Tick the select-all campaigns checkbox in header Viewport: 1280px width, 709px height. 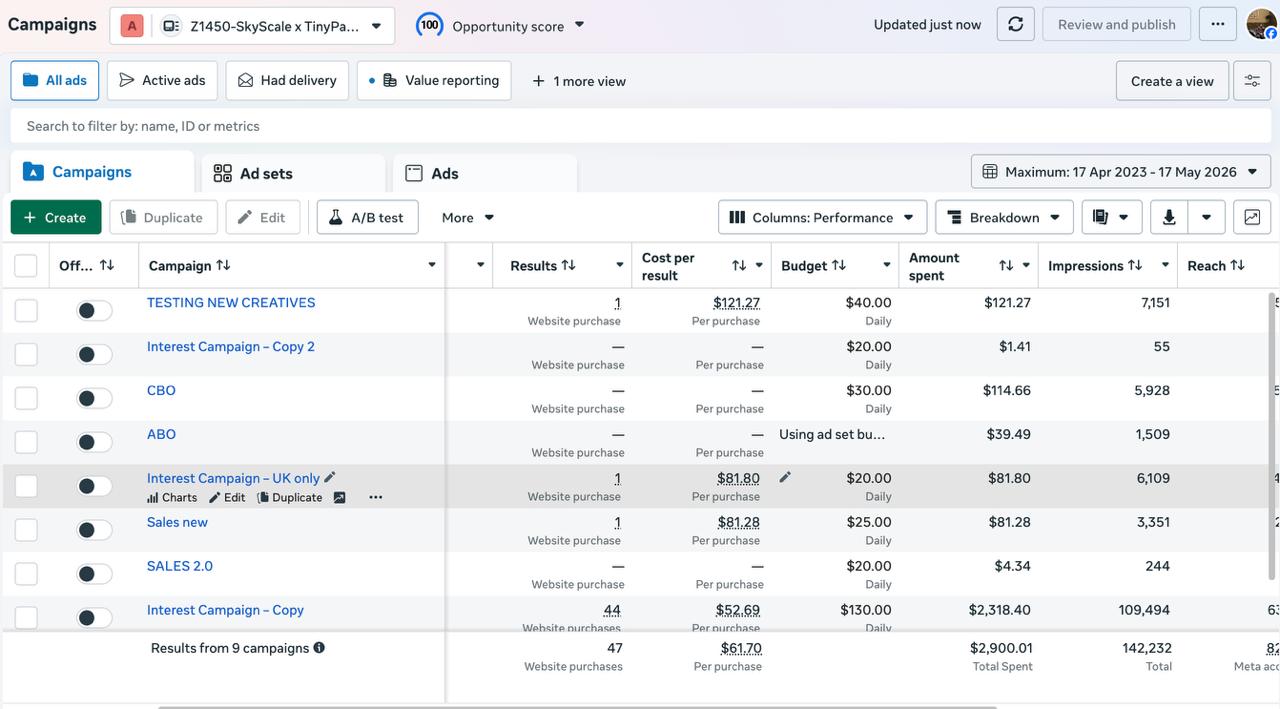[x=26, y=266]
